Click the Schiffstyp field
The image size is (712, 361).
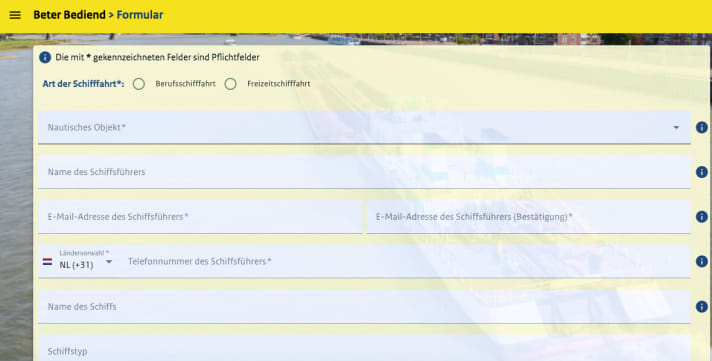tap(364, 348)
